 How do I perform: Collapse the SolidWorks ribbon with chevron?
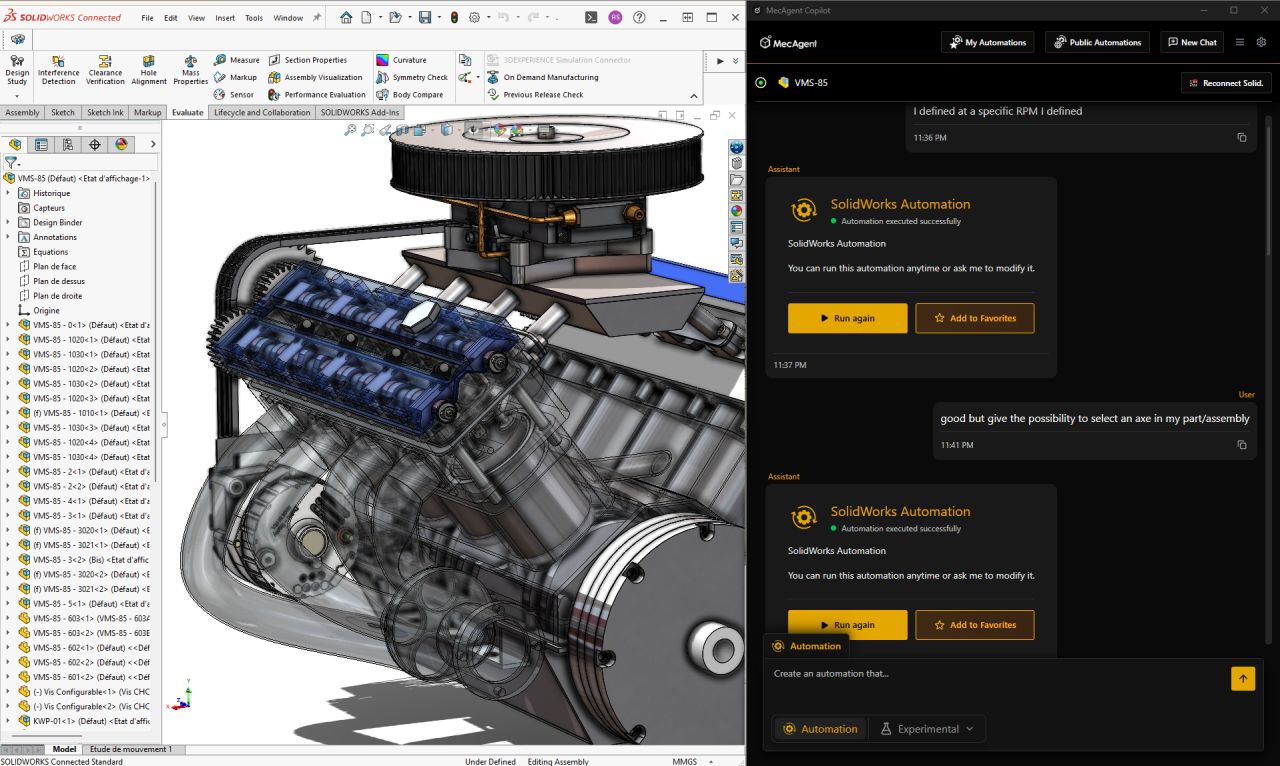(x=694, y=96)
